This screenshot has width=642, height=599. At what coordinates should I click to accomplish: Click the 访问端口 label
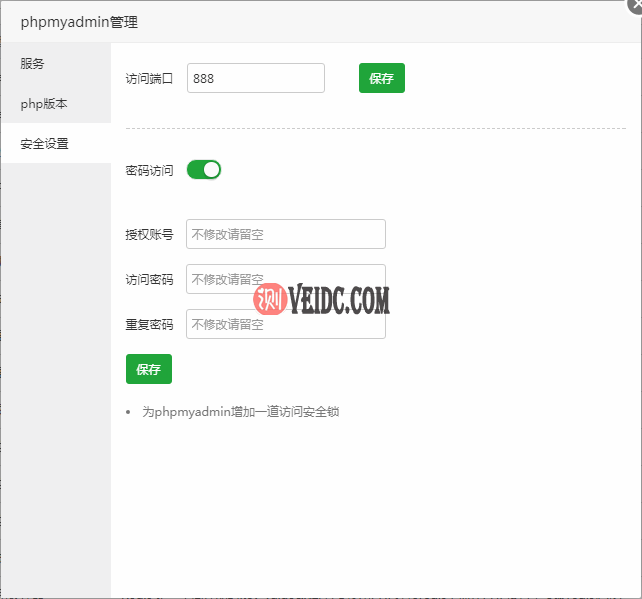149,78
